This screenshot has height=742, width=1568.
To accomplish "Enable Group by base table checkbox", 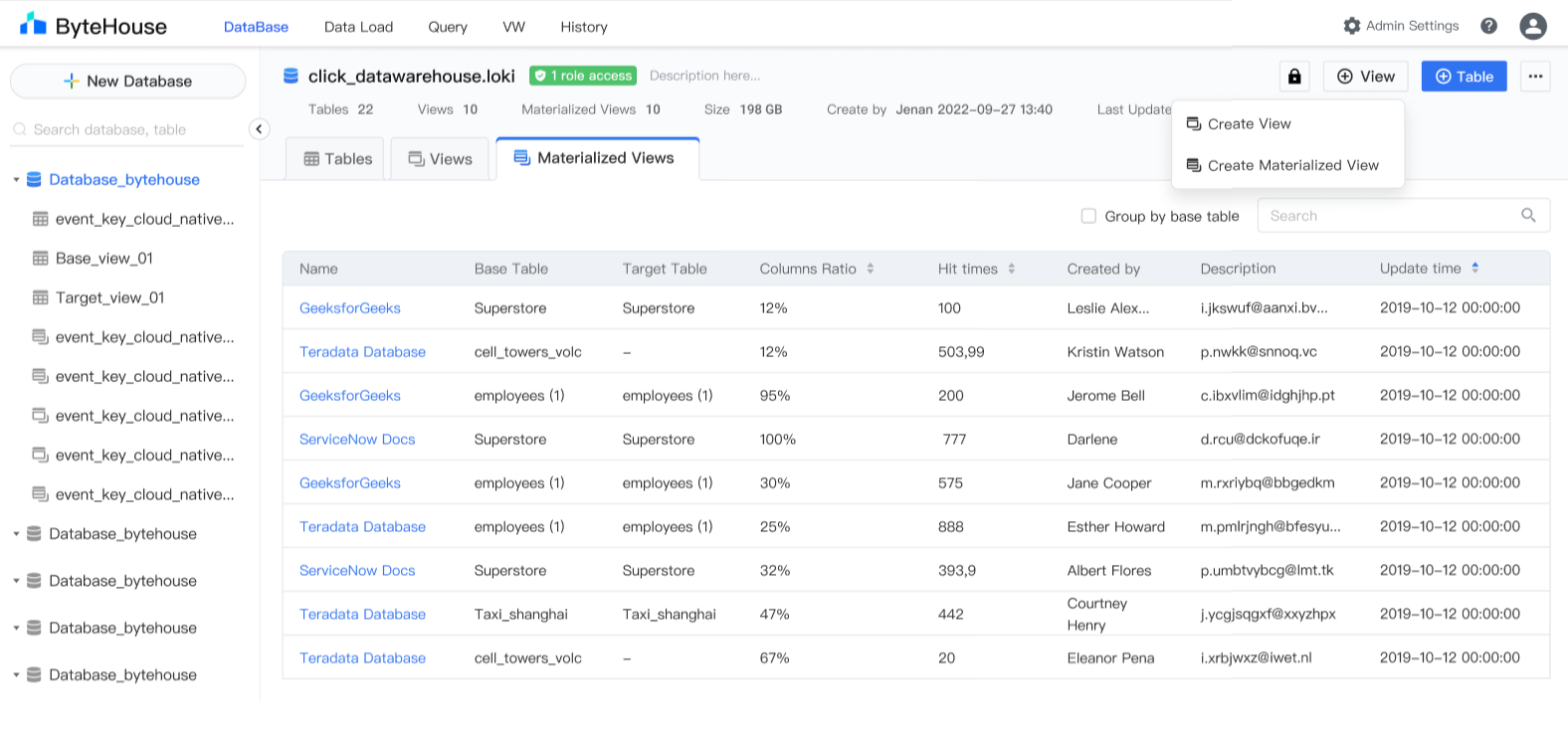I will [1088, 216].
